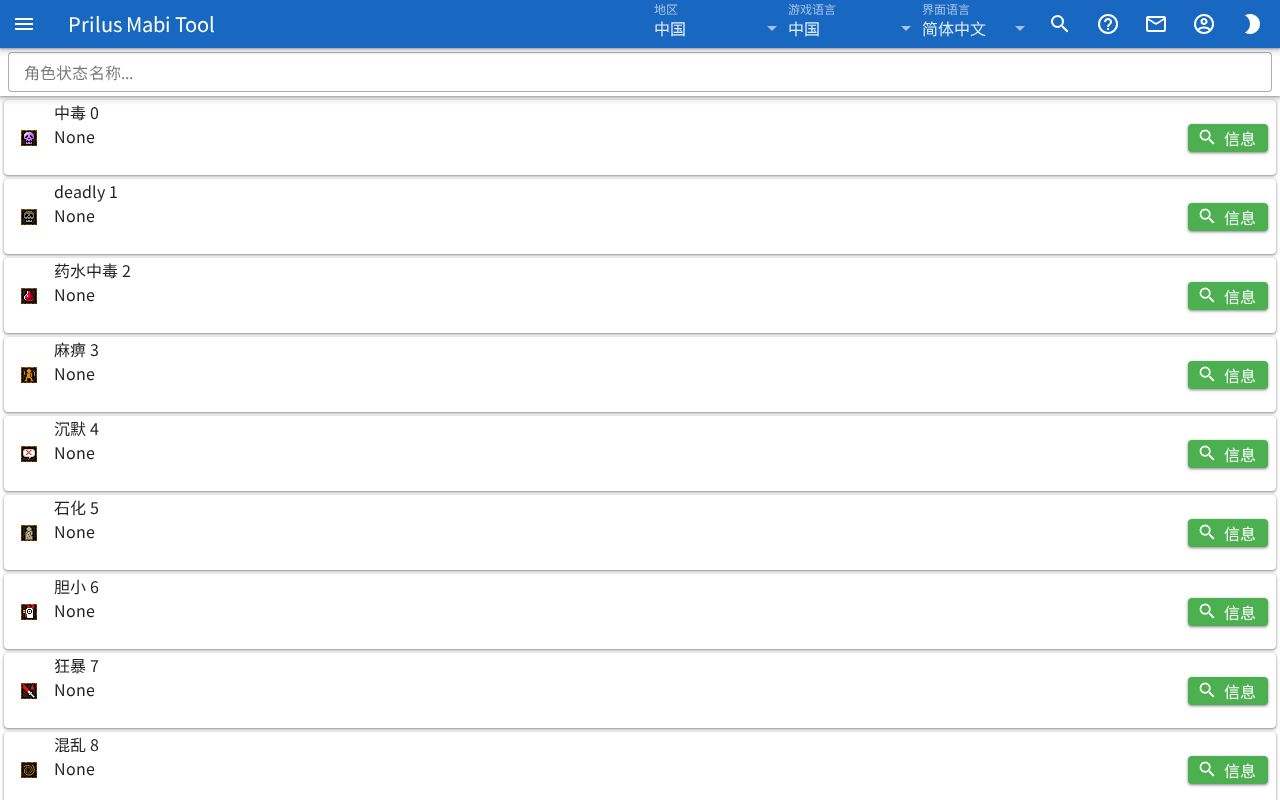Click 信息 button for 石化 5
This screenshot has height=800, width=1280.
click(1228, 533)
